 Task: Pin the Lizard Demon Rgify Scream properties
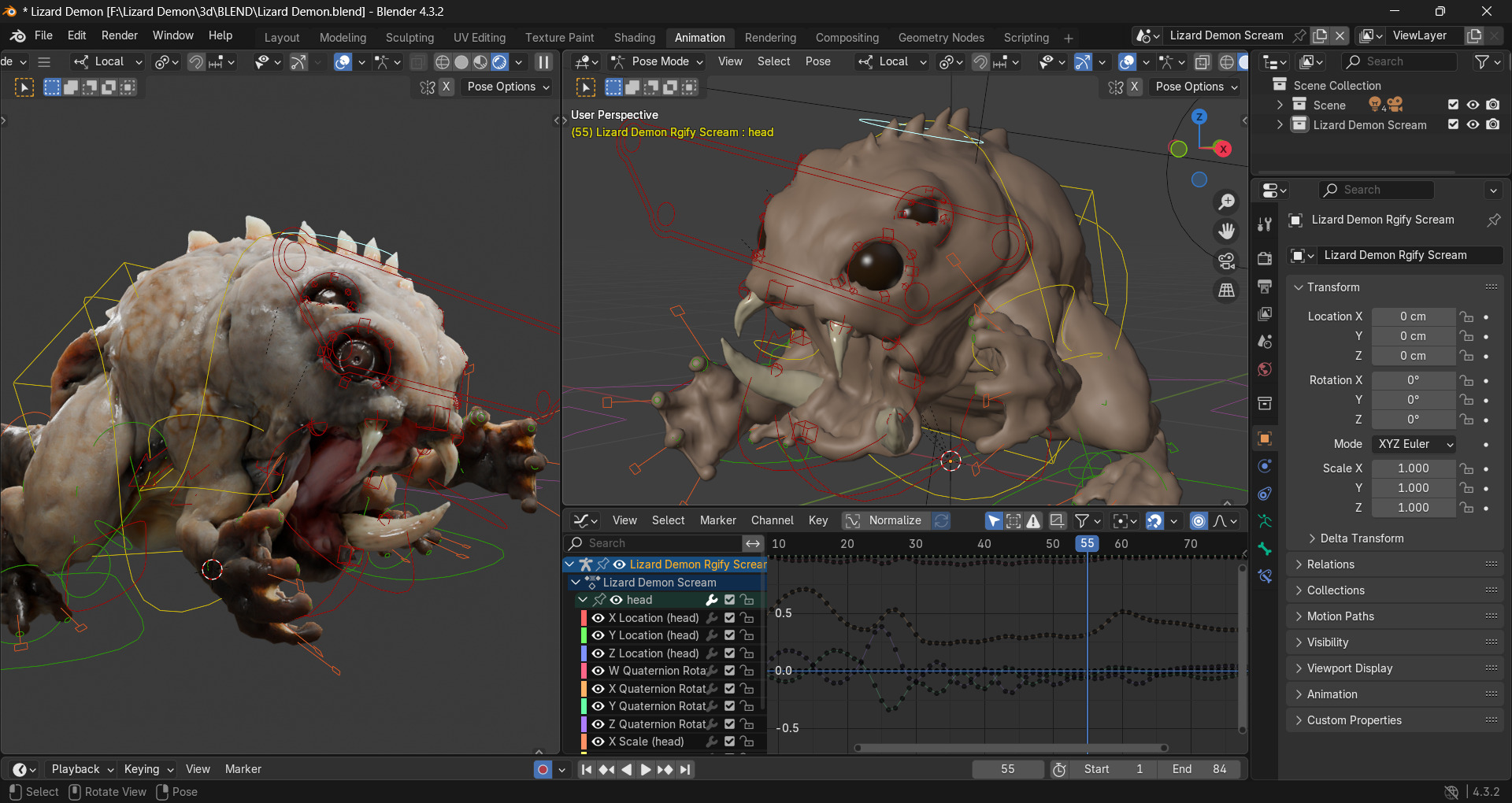point(1493,220)
